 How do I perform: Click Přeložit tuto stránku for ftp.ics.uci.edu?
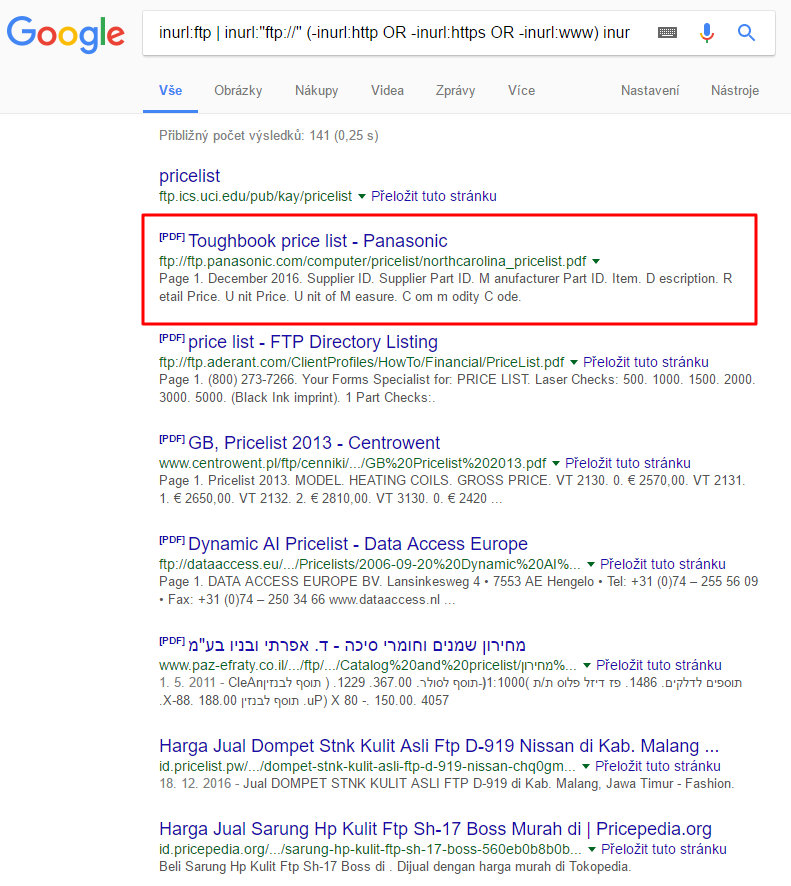pyautogui.click(x=433, y=196)
